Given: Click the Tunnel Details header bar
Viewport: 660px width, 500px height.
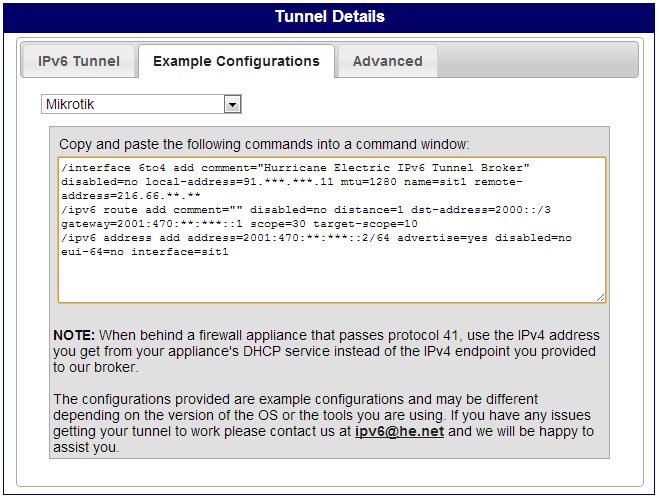Looking at the screenshot, I should pos(330,16).
